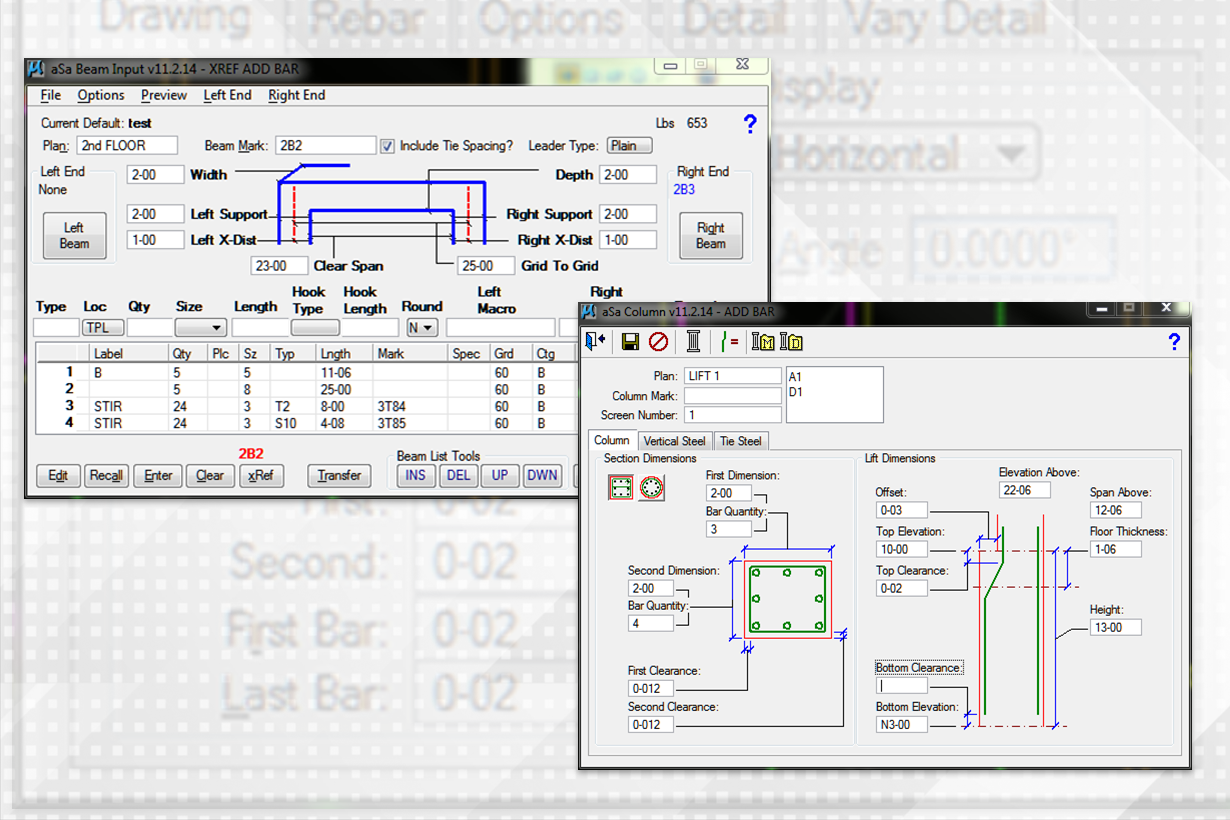Click the DWN beam list tool

542,476
